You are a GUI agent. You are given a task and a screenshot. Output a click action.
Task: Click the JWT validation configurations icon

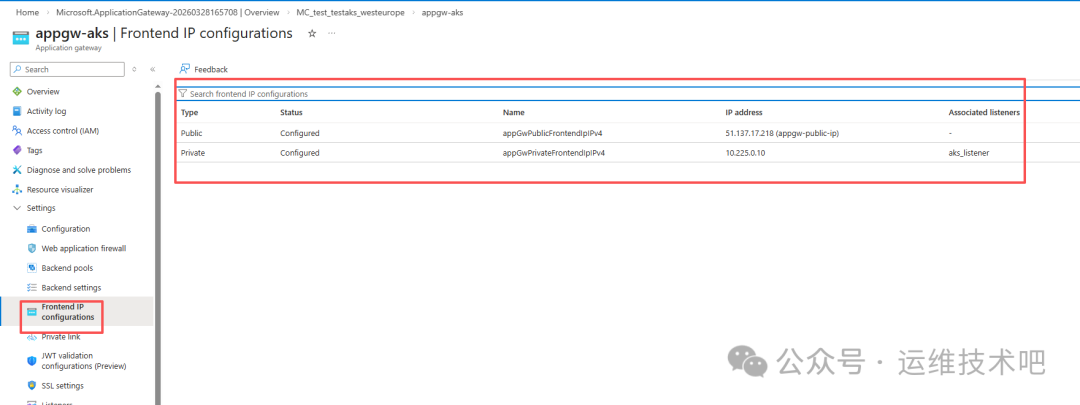32,361
